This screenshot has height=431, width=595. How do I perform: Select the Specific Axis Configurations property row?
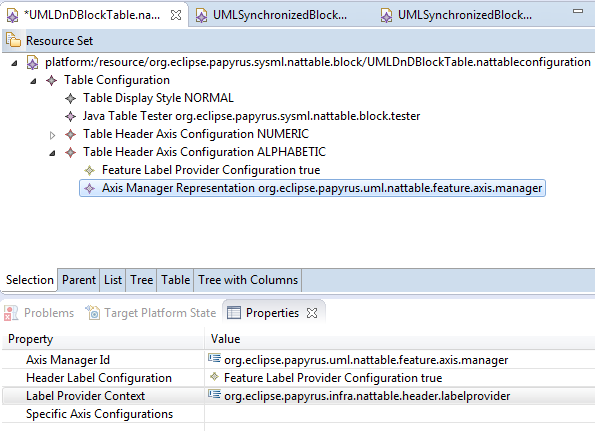298,414
